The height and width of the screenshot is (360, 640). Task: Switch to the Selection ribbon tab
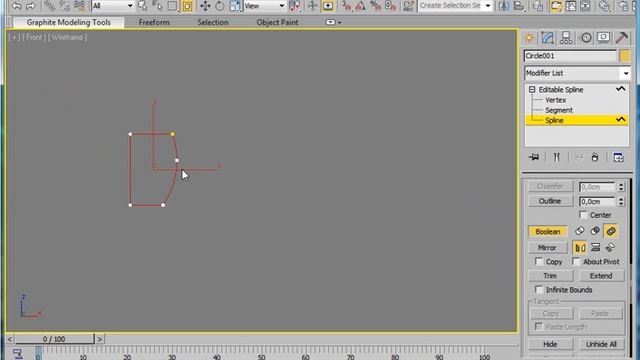213,22
